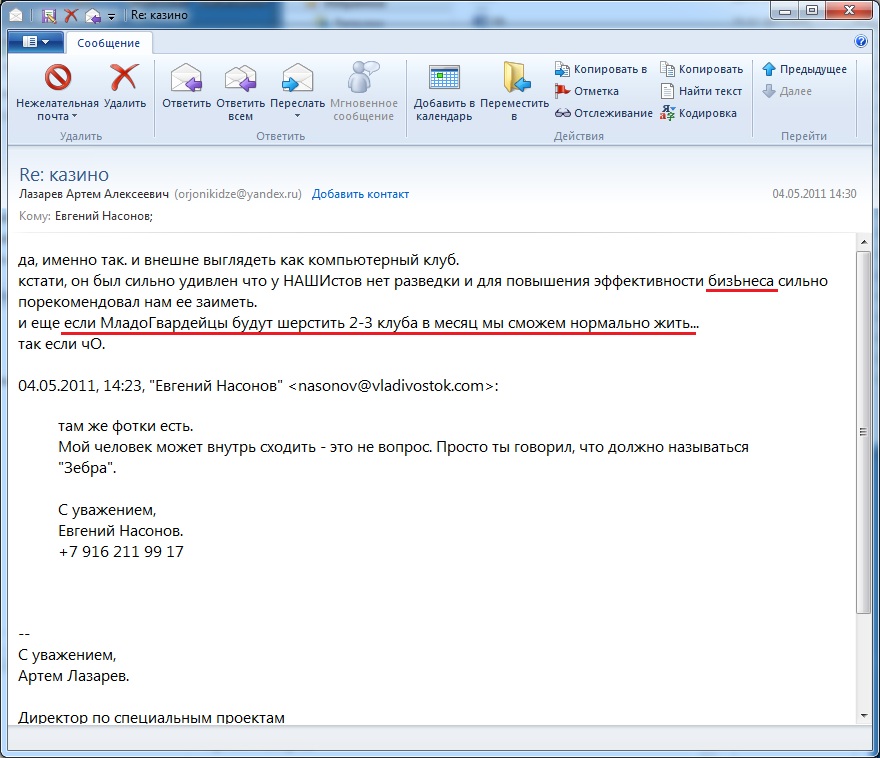
Task: Open the quick access toolbar customize arrow
Action: tap(111, 17)
